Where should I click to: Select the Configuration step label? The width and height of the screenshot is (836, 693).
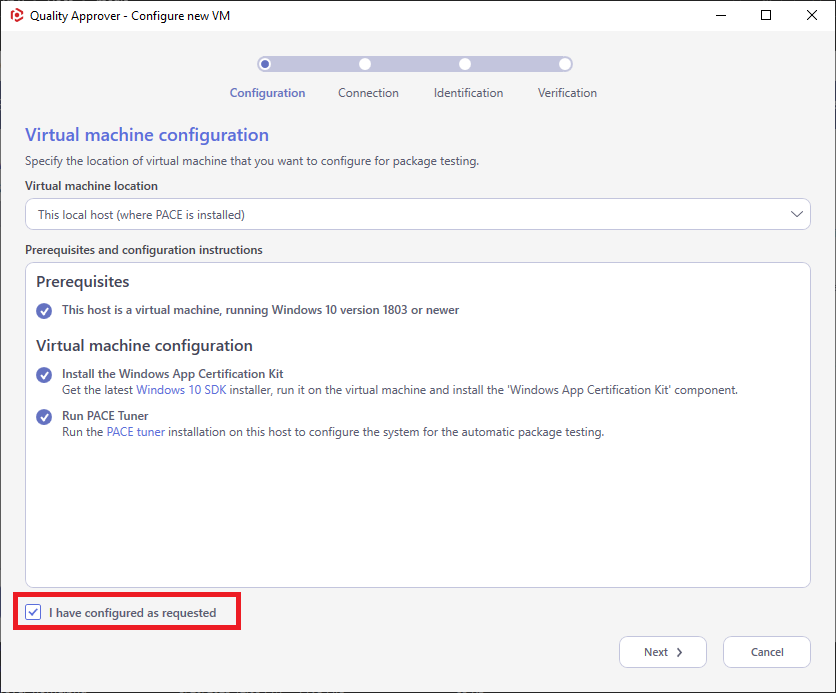coord(267,93)
